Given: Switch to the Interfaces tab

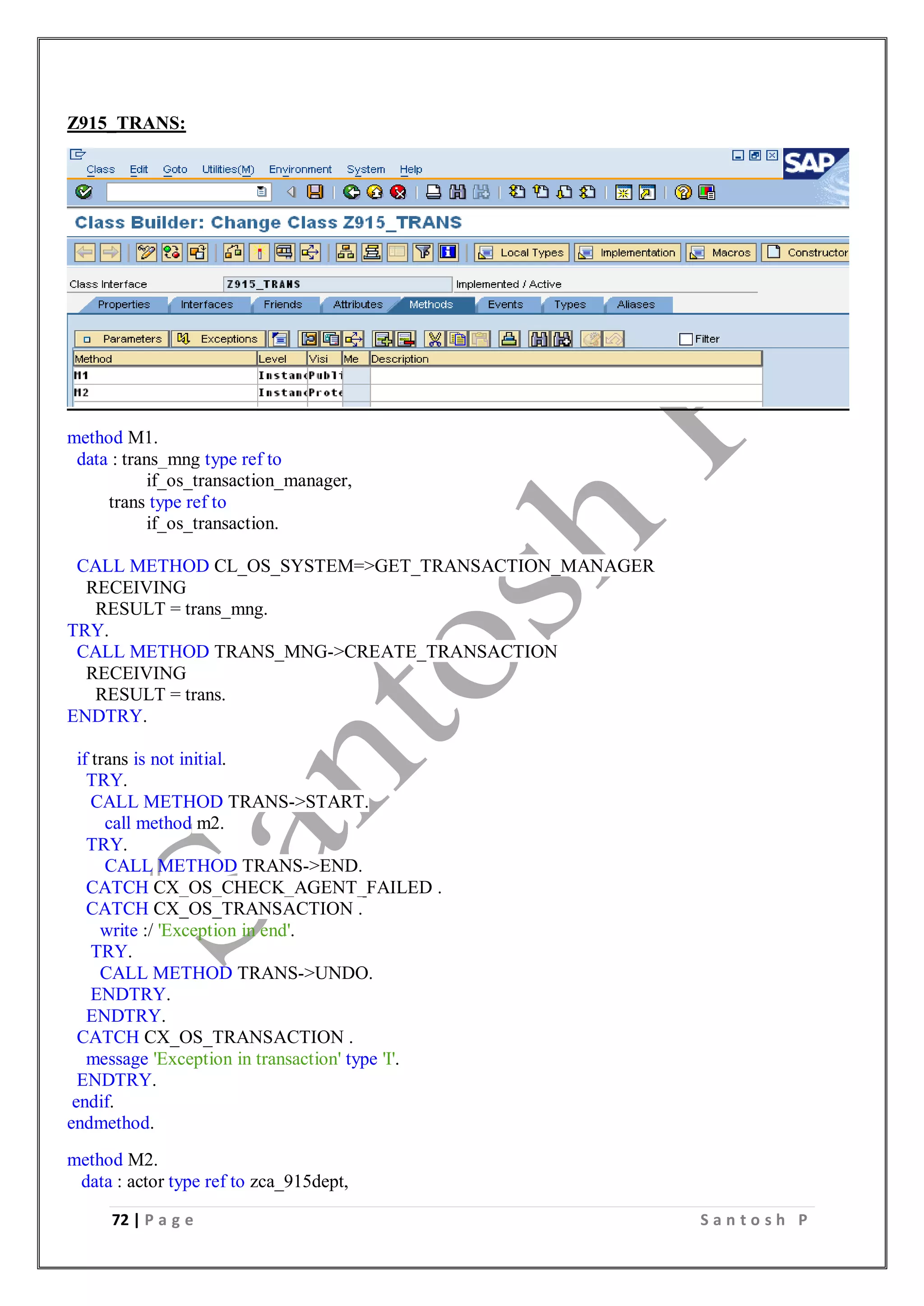Looking at the screenshot, I should click(207, 305).
